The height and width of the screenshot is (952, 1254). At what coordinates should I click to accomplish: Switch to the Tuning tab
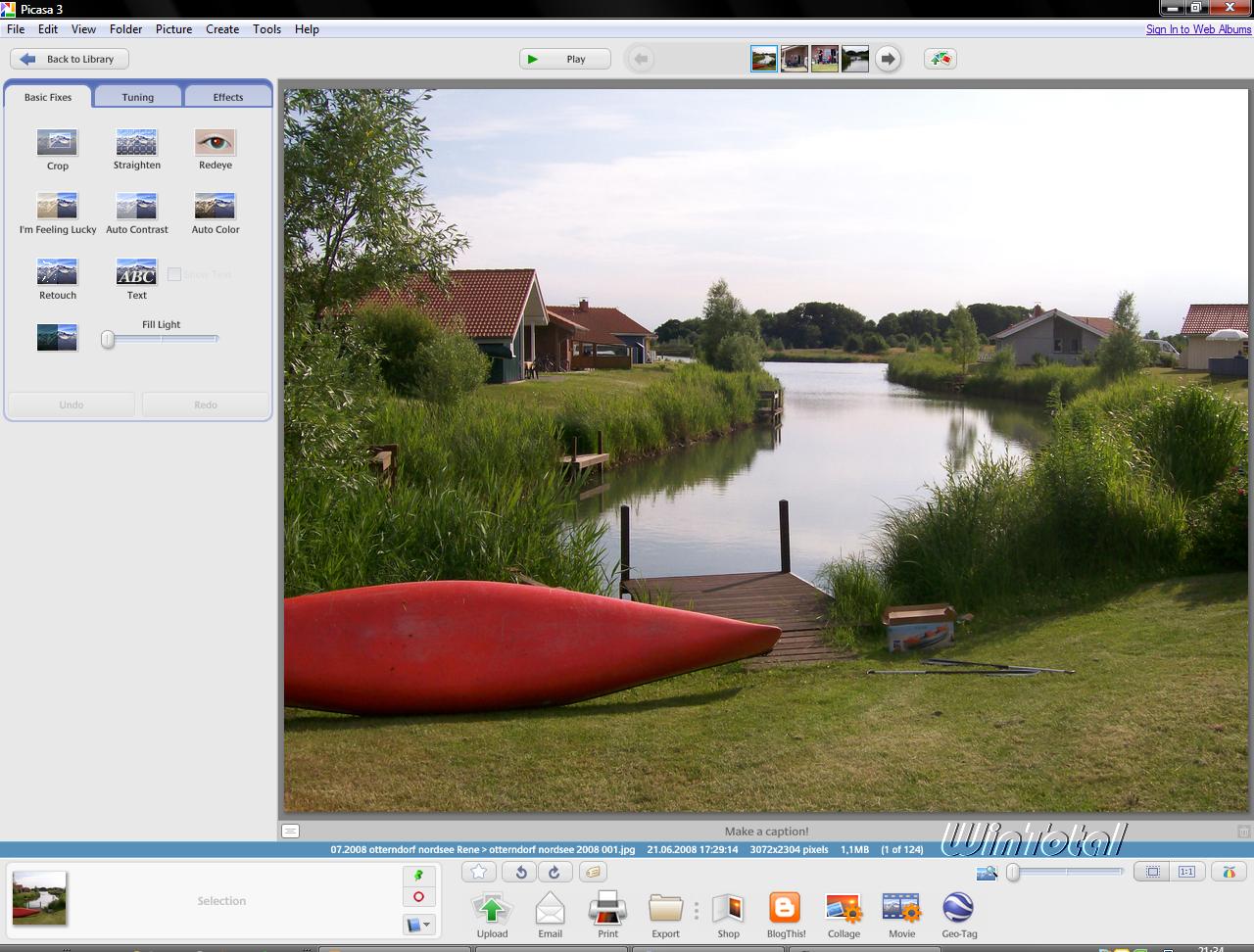pos(137,97)
